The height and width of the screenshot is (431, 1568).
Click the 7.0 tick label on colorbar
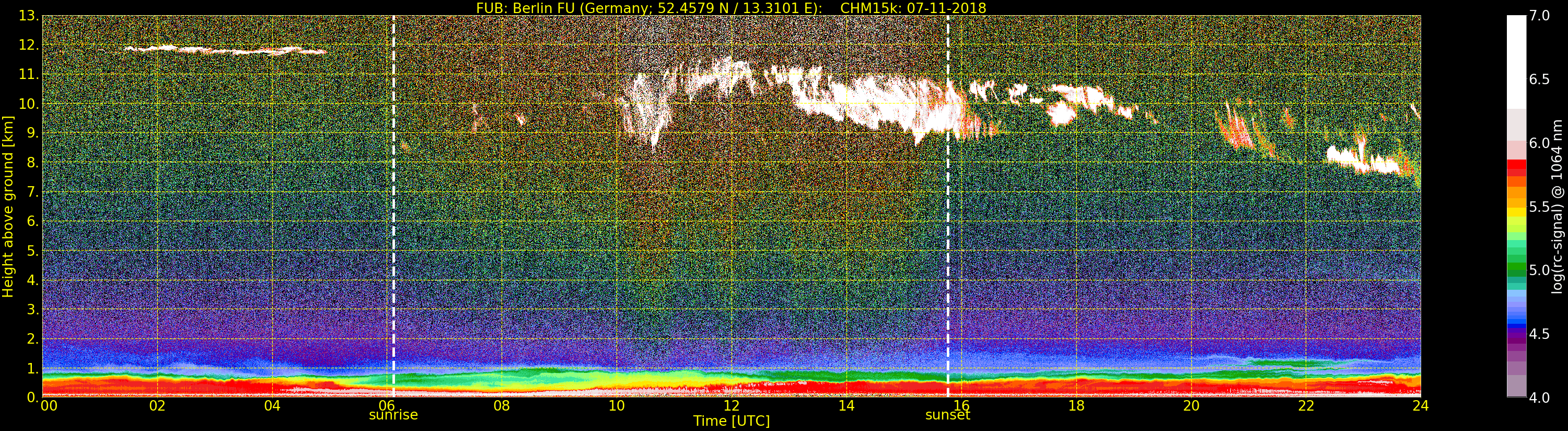tap(1539, 16)
